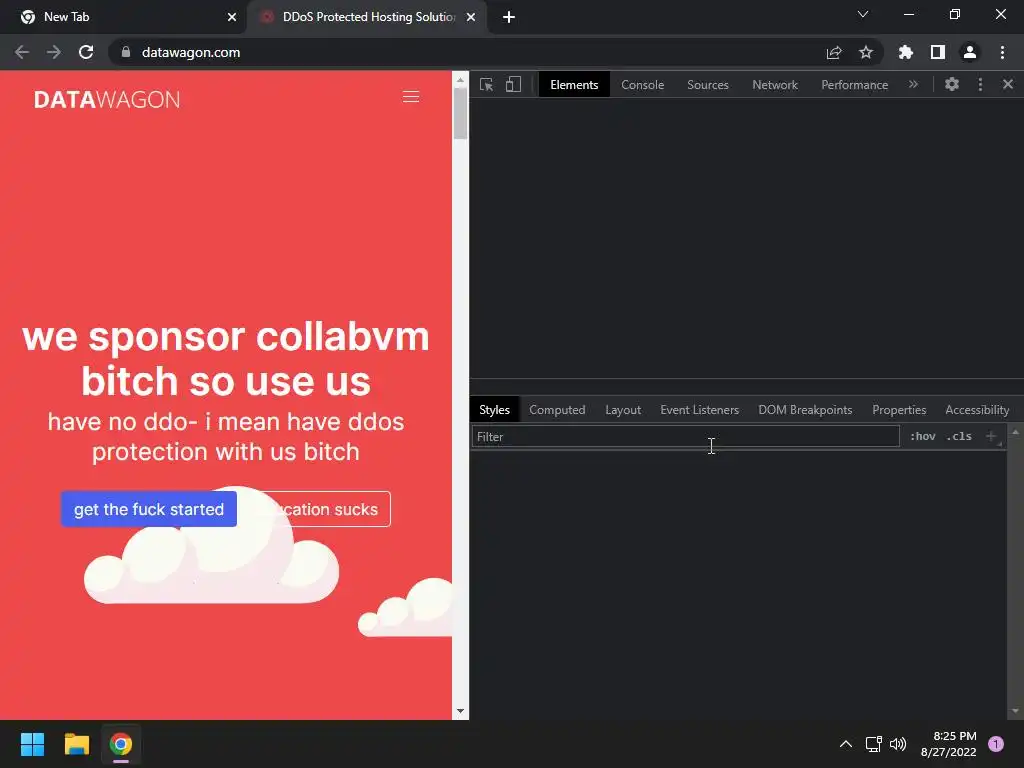The width and height of the screenshot is (1024, 768).
Task: Close the DDoS Protected Hosting tab
Action: click(x=471, y=17)
